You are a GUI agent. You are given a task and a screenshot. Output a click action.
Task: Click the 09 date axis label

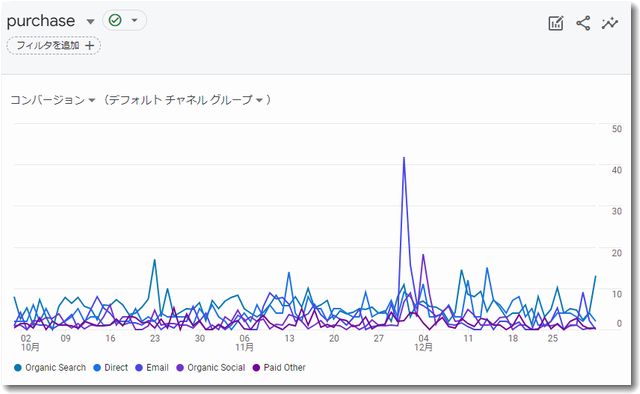(x=65, y=338)
